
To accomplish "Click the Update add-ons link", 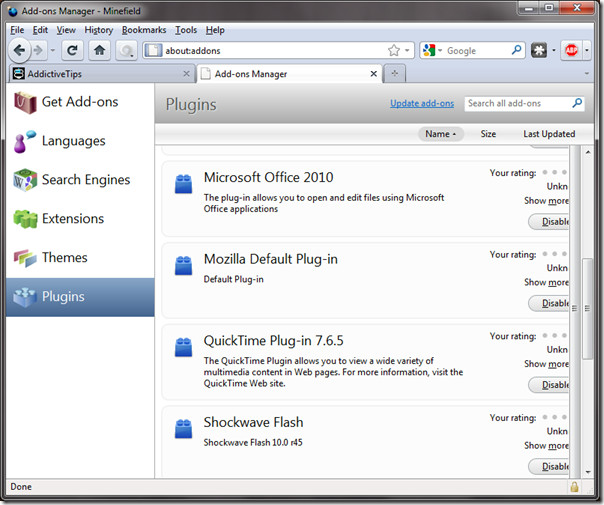I will [x=422, y=103].
